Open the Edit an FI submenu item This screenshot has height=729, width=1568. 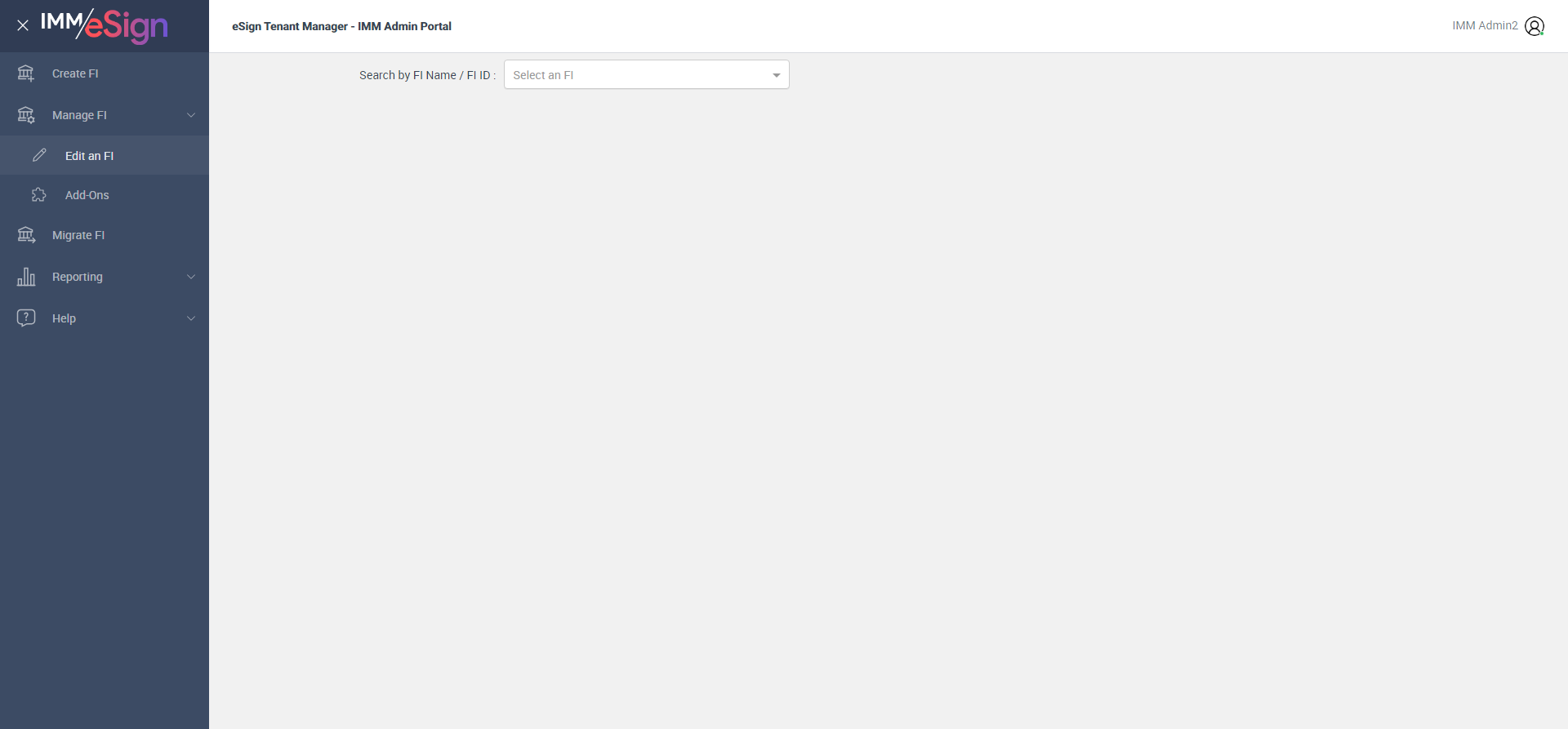[x=105, y=155]
